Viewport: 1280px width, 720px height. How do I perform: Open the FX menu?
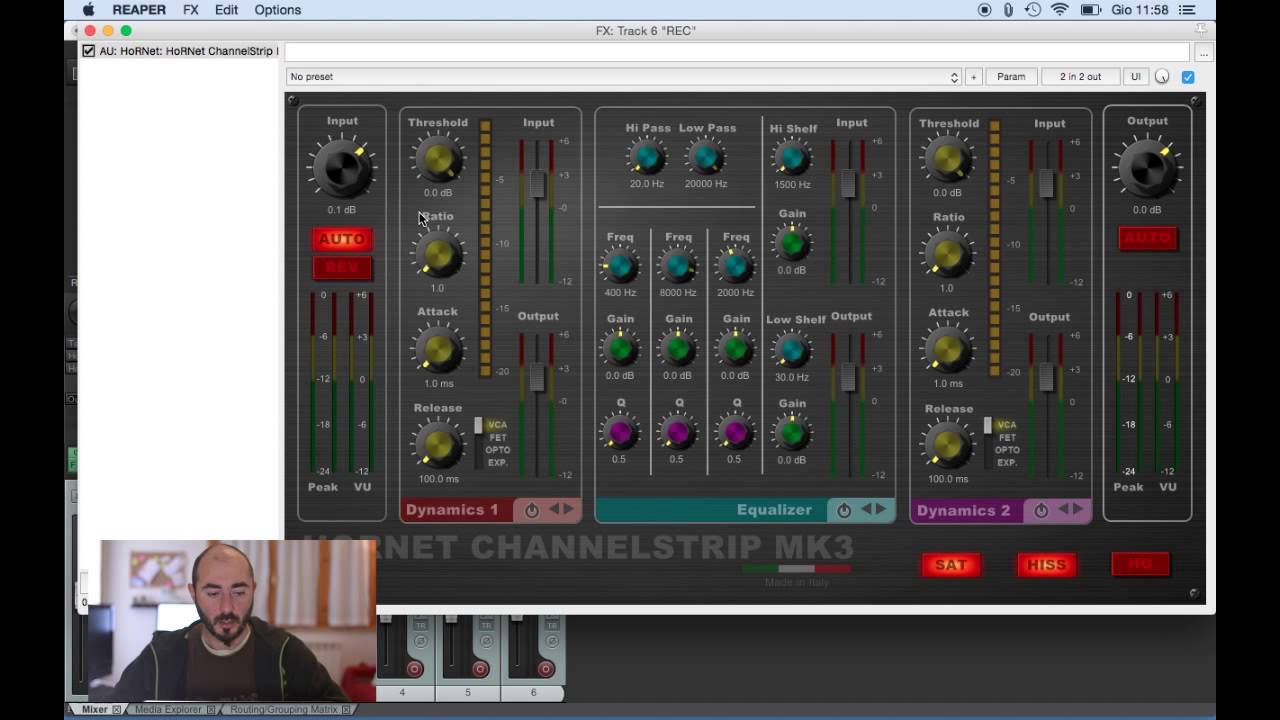(x=191, y=10)
